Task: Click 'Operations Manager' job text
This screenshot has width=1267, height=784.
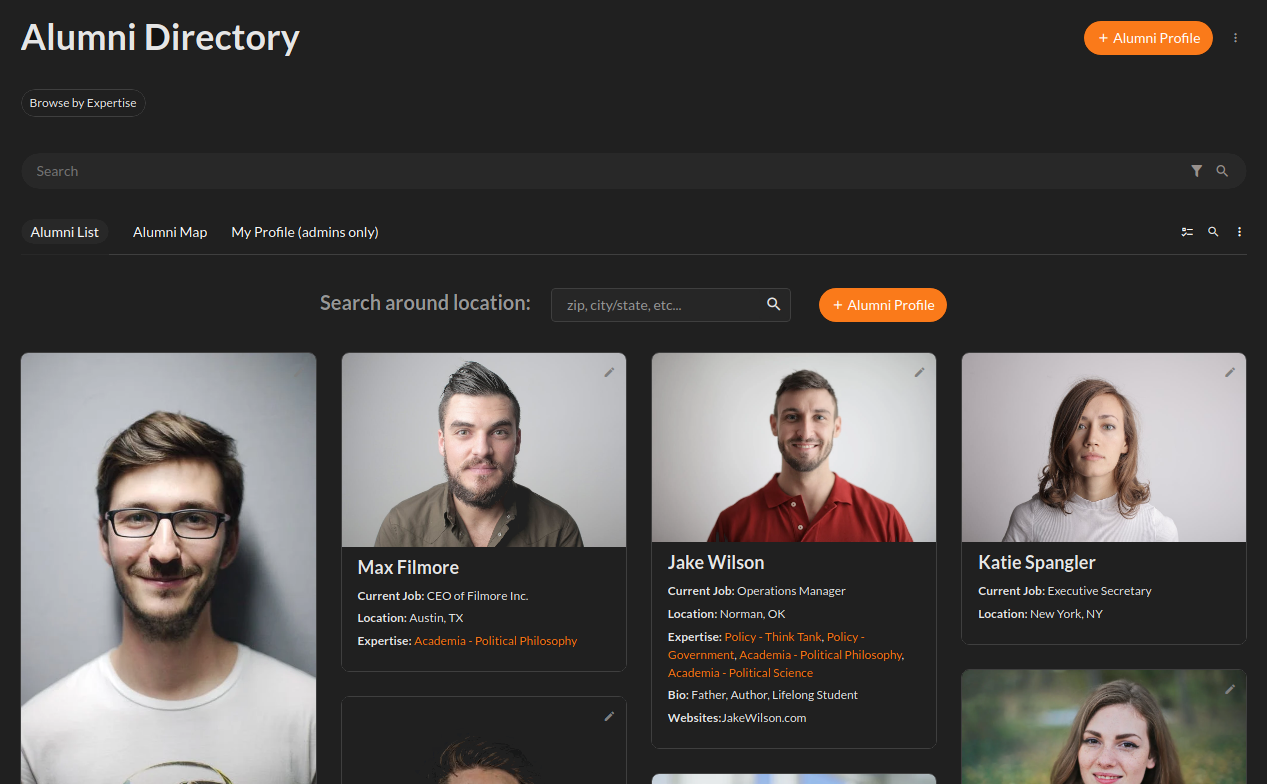Action: point(791,591)
